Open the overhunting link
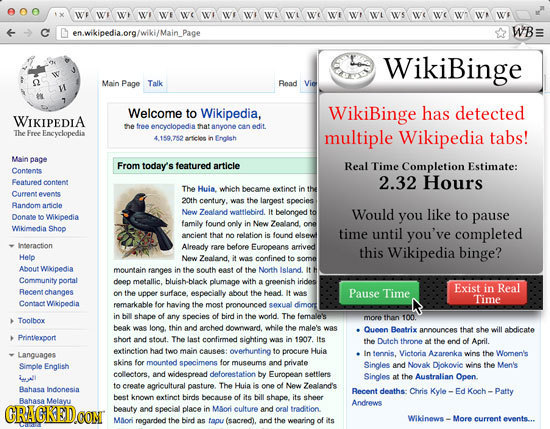Viewport: 550px width, 429px height. point(250,351)
